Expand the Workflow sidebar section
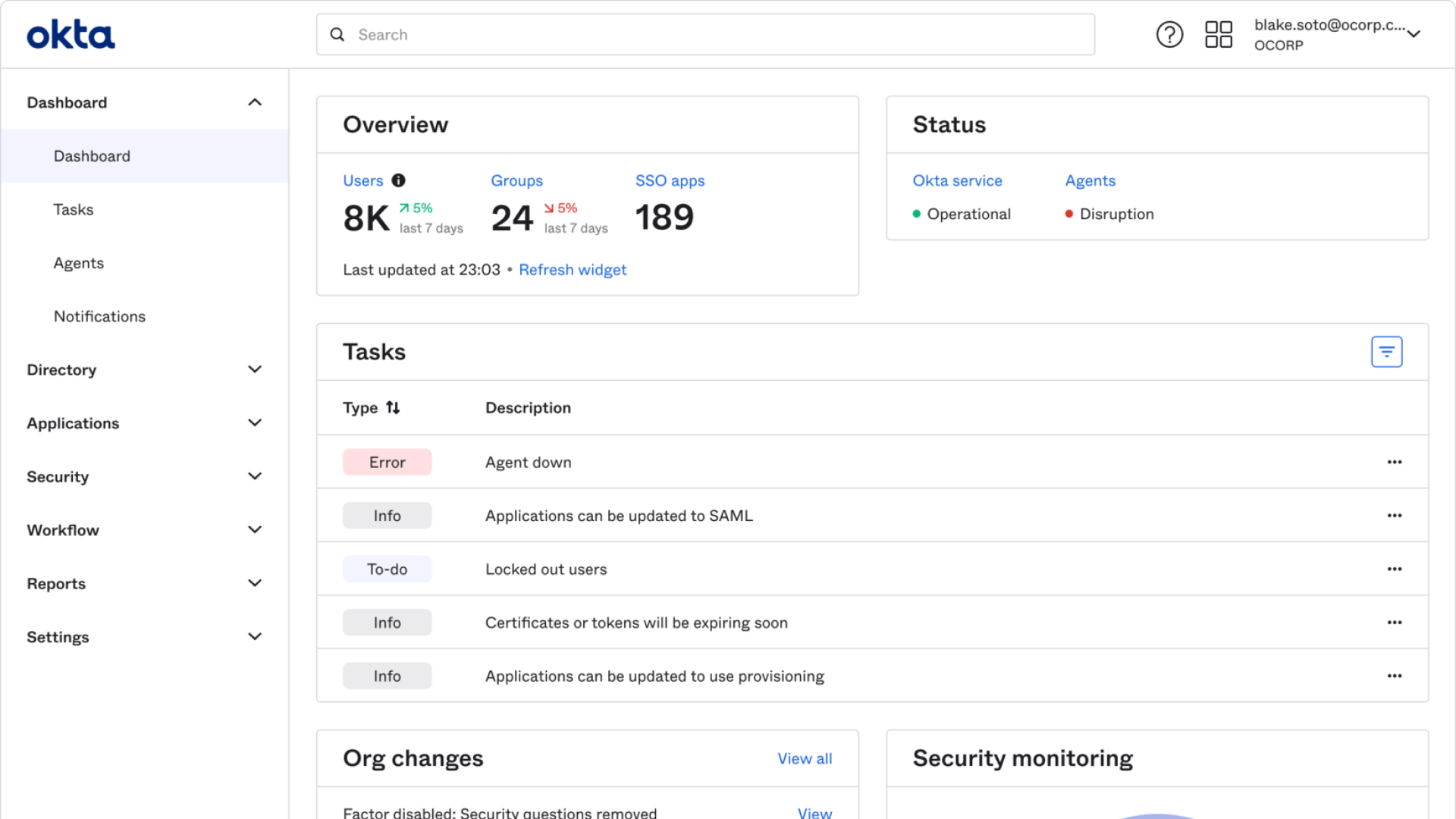The width and height of the screenshot is (1456, 819). pos(255,530)
